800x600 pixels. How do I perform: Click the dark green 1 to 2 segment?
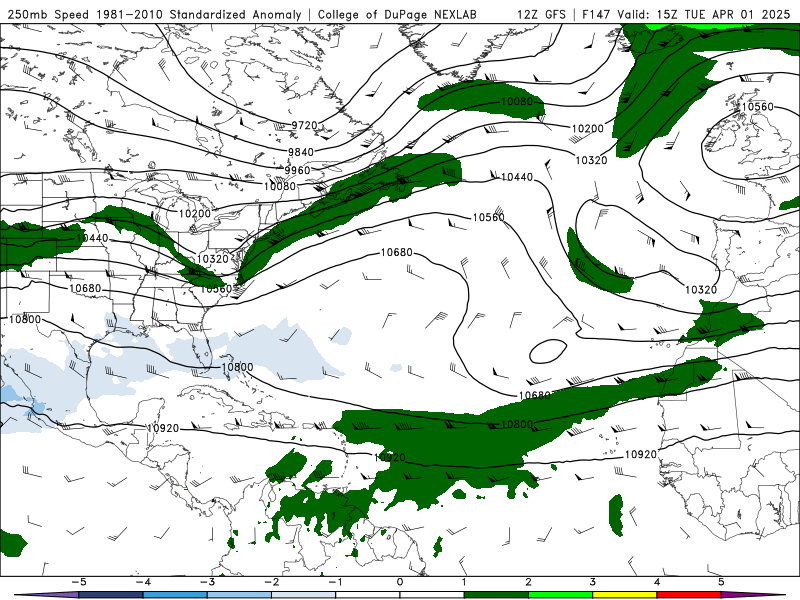click(x=496, y=595)
